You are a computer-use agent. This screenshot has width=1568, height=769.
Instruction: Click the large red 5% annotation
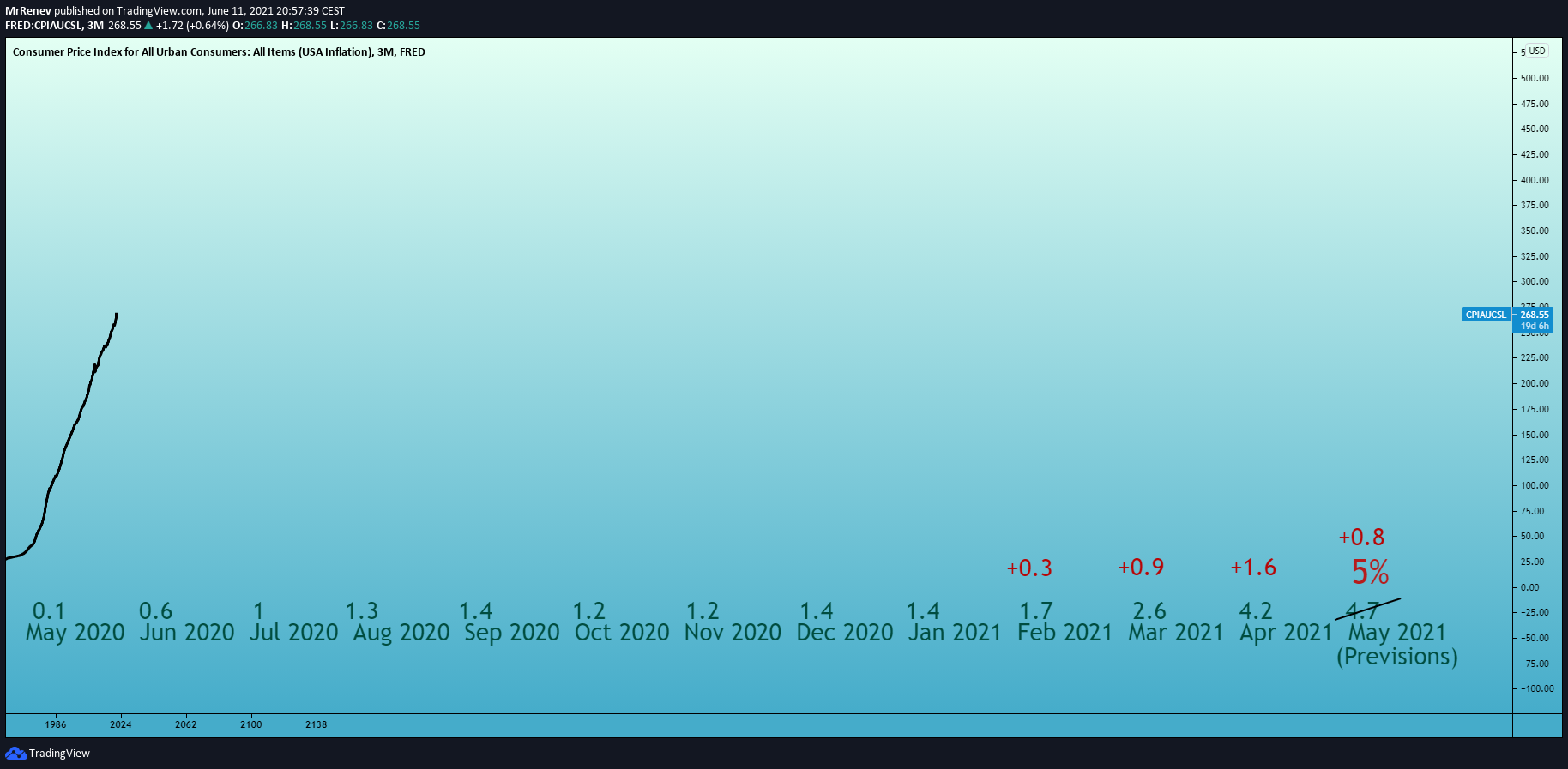click(1370, 572)
